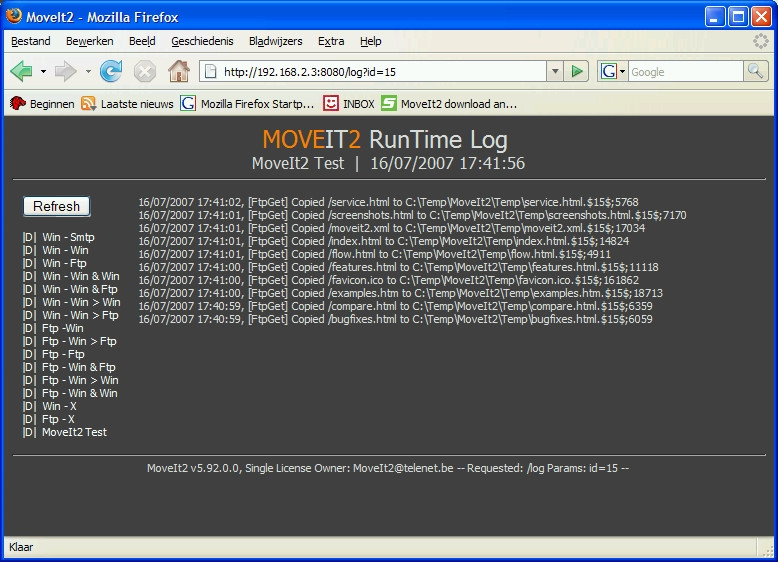The height and width of the screenshot is (562, 778).
Task: Go back with the green Back arrow
Action: pos(21,71)
